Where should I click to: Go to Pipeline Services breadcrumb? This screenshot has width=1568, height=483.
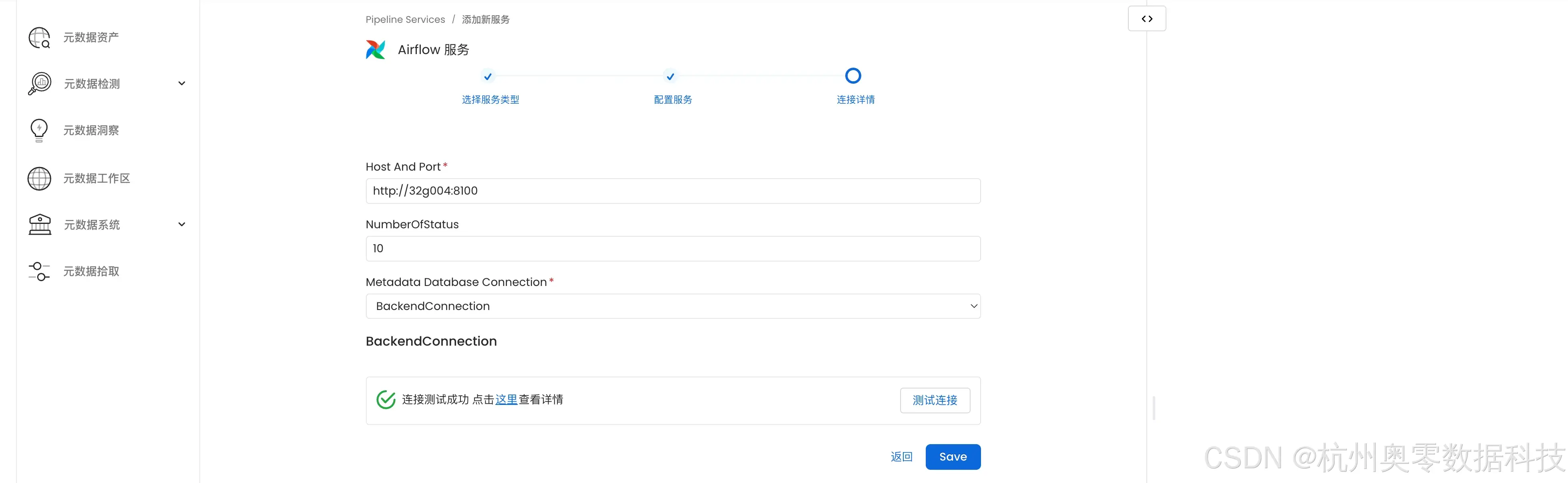click(x=405, y=19)
